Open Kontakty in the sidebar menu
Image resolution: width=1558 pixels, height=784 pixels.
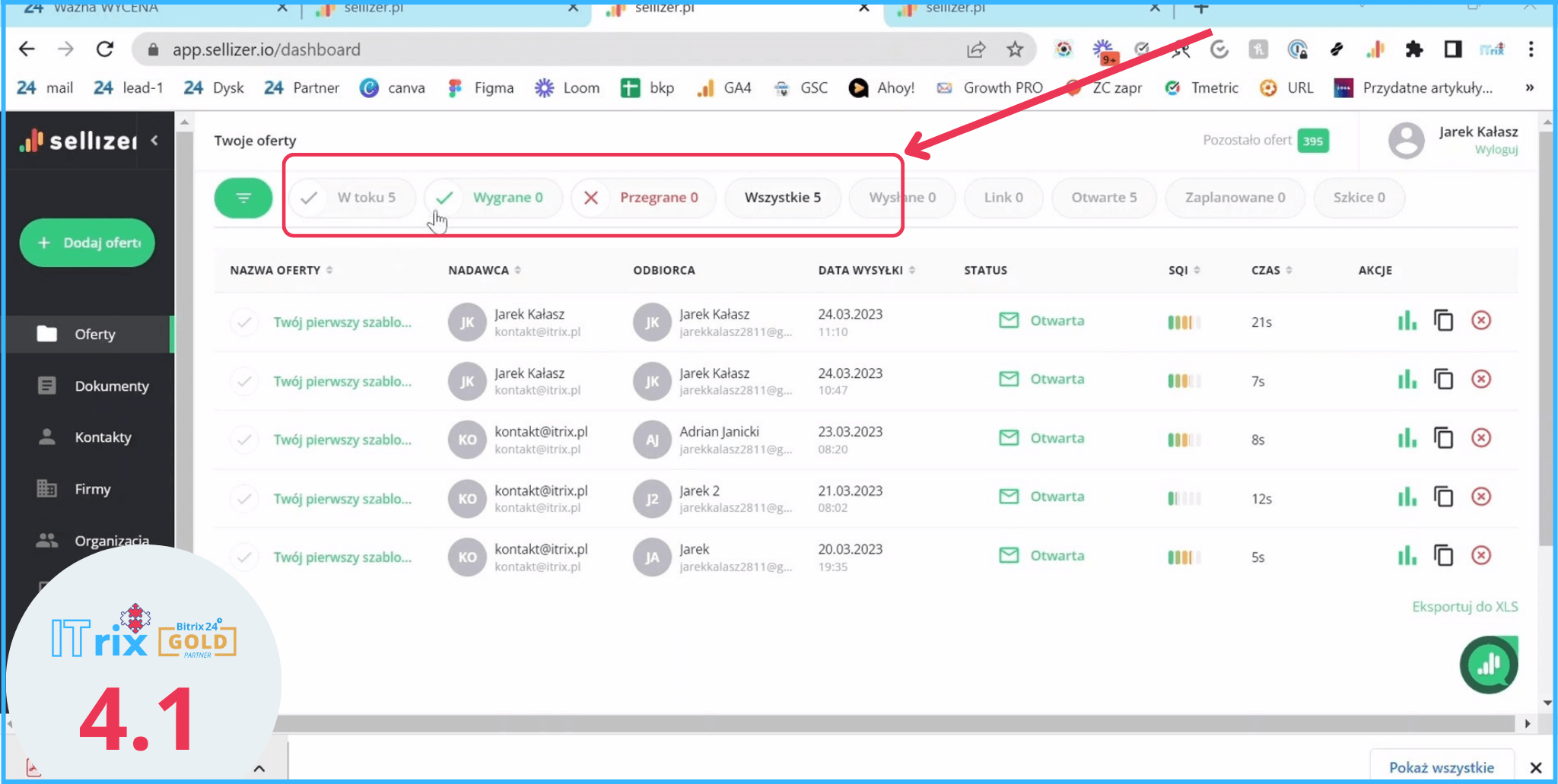[103, 437]
